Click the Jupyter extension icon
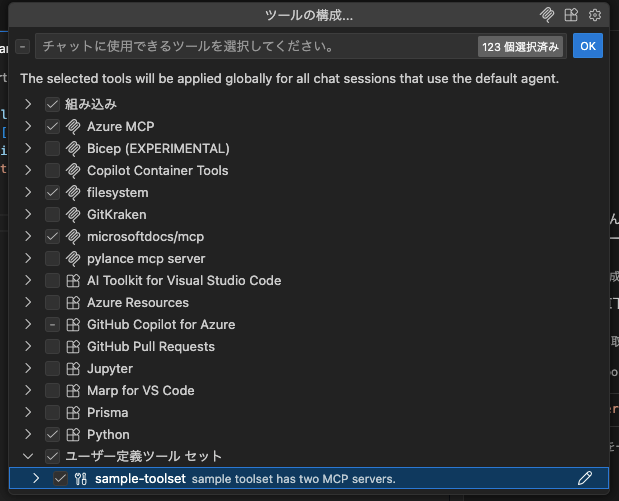This screenshot has width=619, height=501. [x=73, y=369]
